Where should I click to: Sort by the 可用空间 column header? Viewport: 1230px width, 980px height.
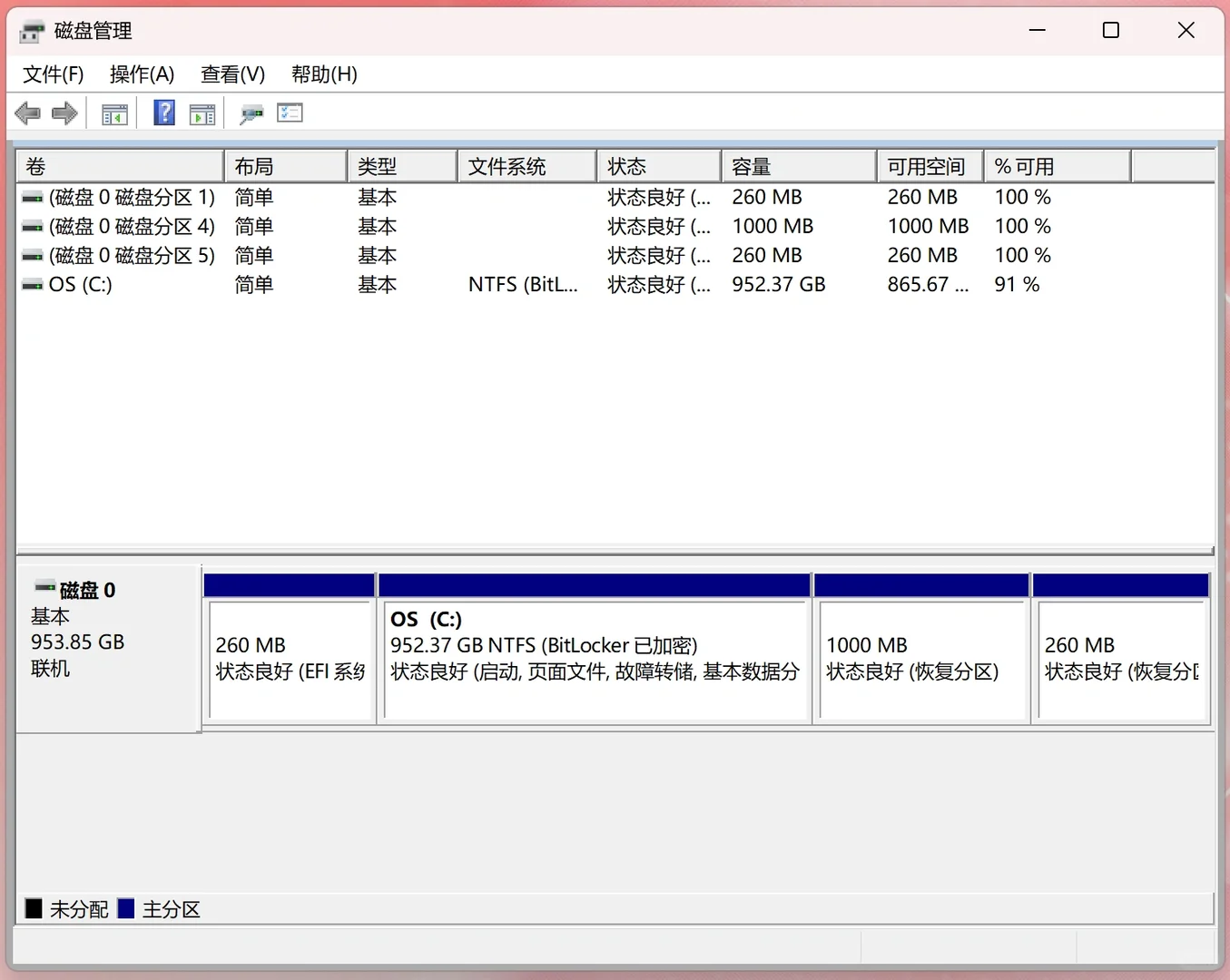coord(930,167)
